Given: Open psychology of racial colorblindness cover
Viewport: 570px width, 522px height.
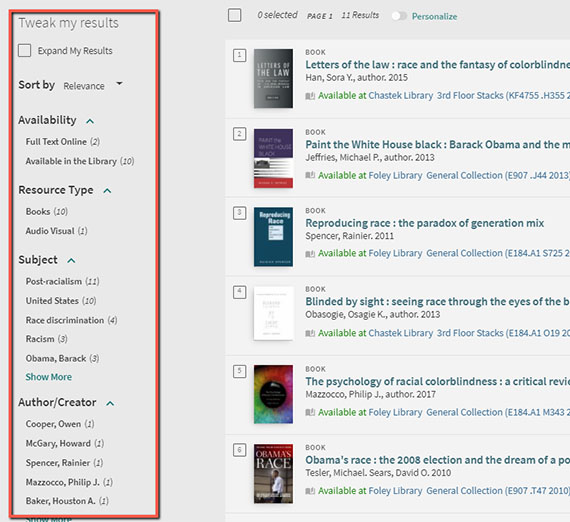Looking at the screenshot, I should coord(273,394).
